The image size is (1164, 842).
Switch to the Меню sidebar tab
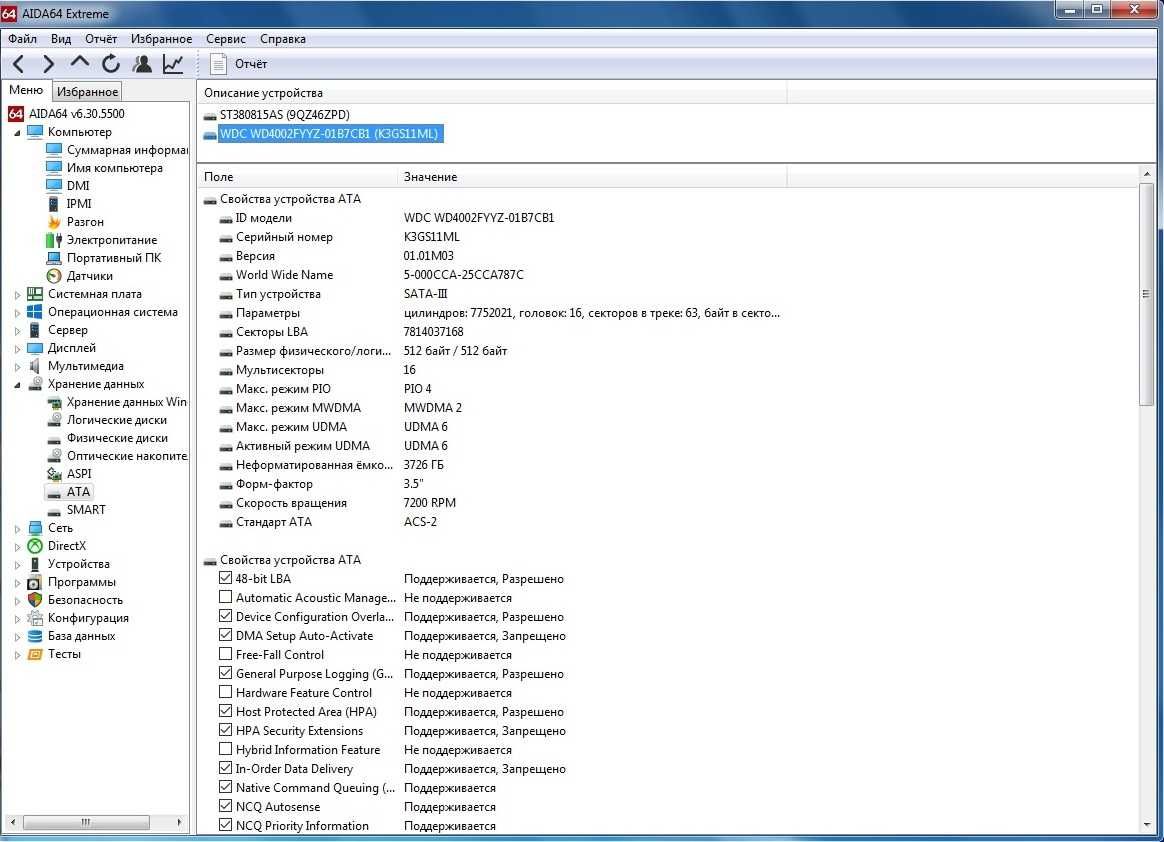[26, 90]
